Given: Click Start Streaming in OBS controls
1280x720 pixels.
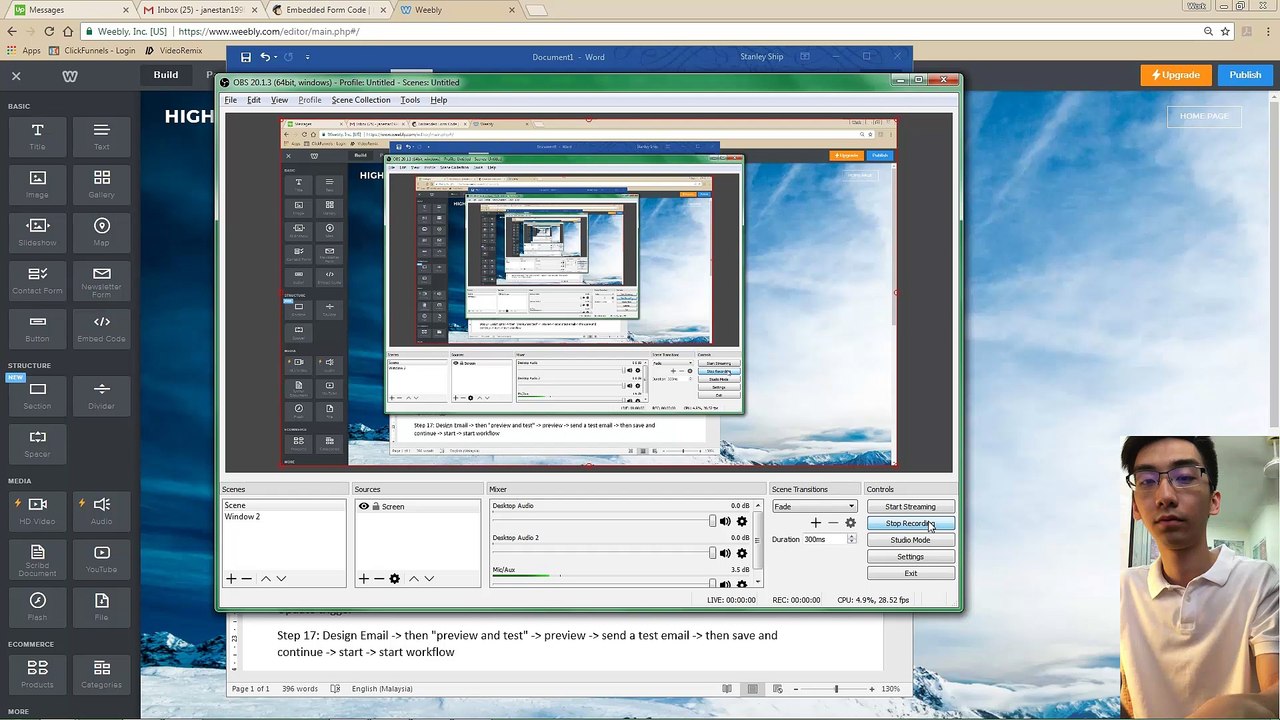Looking at the screenshot, I should point(910,507).
